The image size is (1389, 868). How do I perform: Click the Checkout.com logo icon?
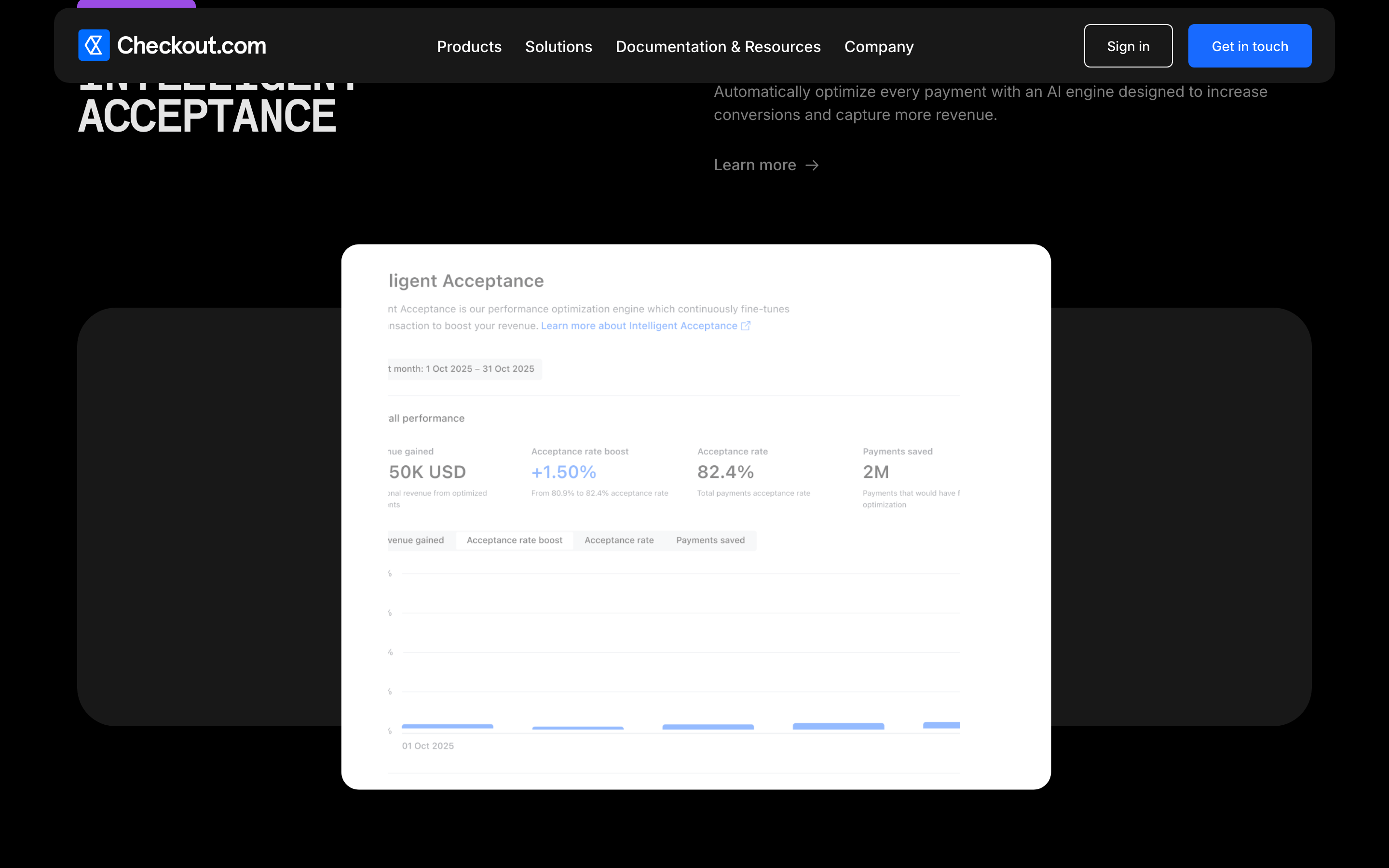tap(94, 45)
